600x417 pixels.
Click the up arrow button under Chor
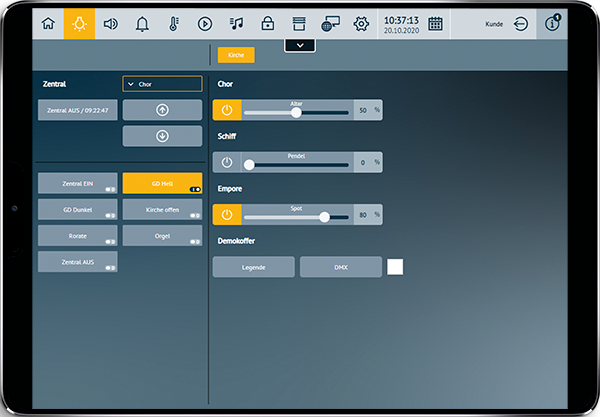pyautogui.click(x=162, y=110)
